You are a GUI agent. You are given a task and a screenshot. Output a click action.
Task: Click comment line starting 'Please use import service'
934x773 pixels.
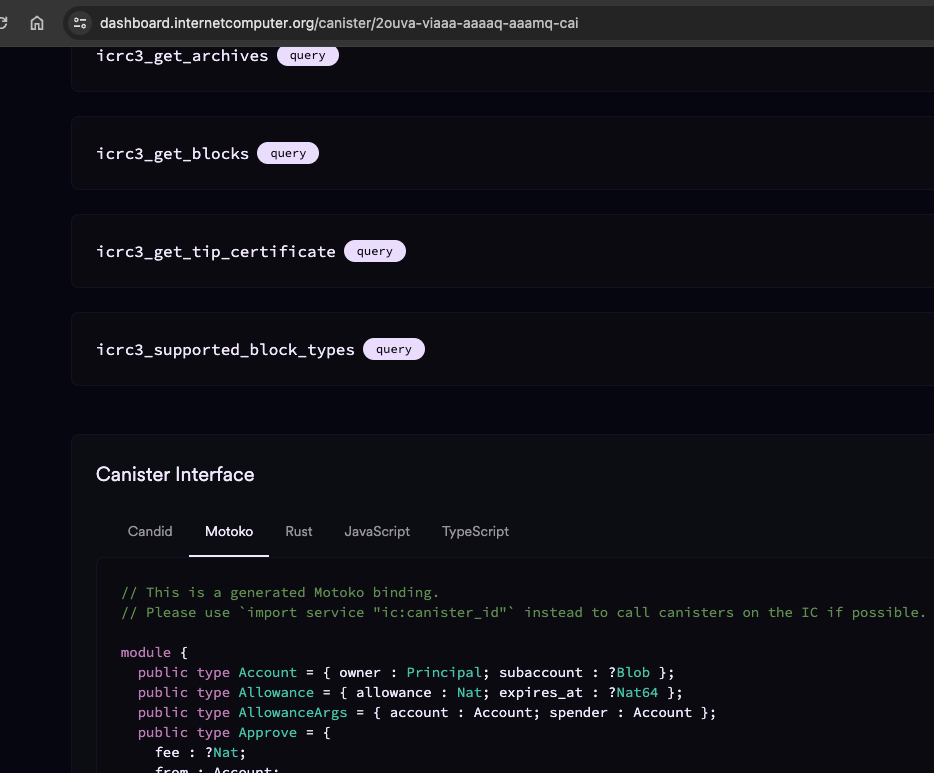[x=524, y=613]
